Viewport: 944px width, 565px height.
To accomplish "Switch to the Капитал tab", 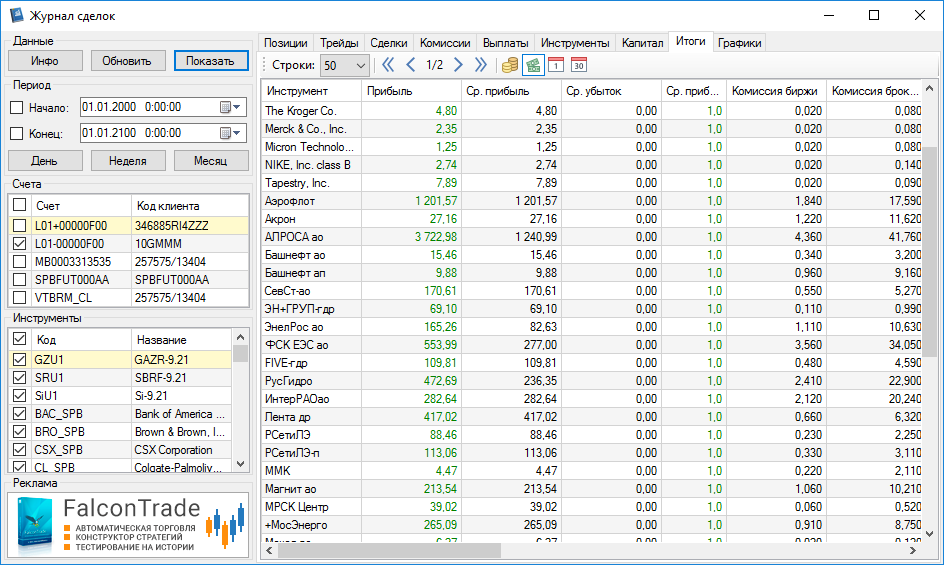I will tap(642, 43).
